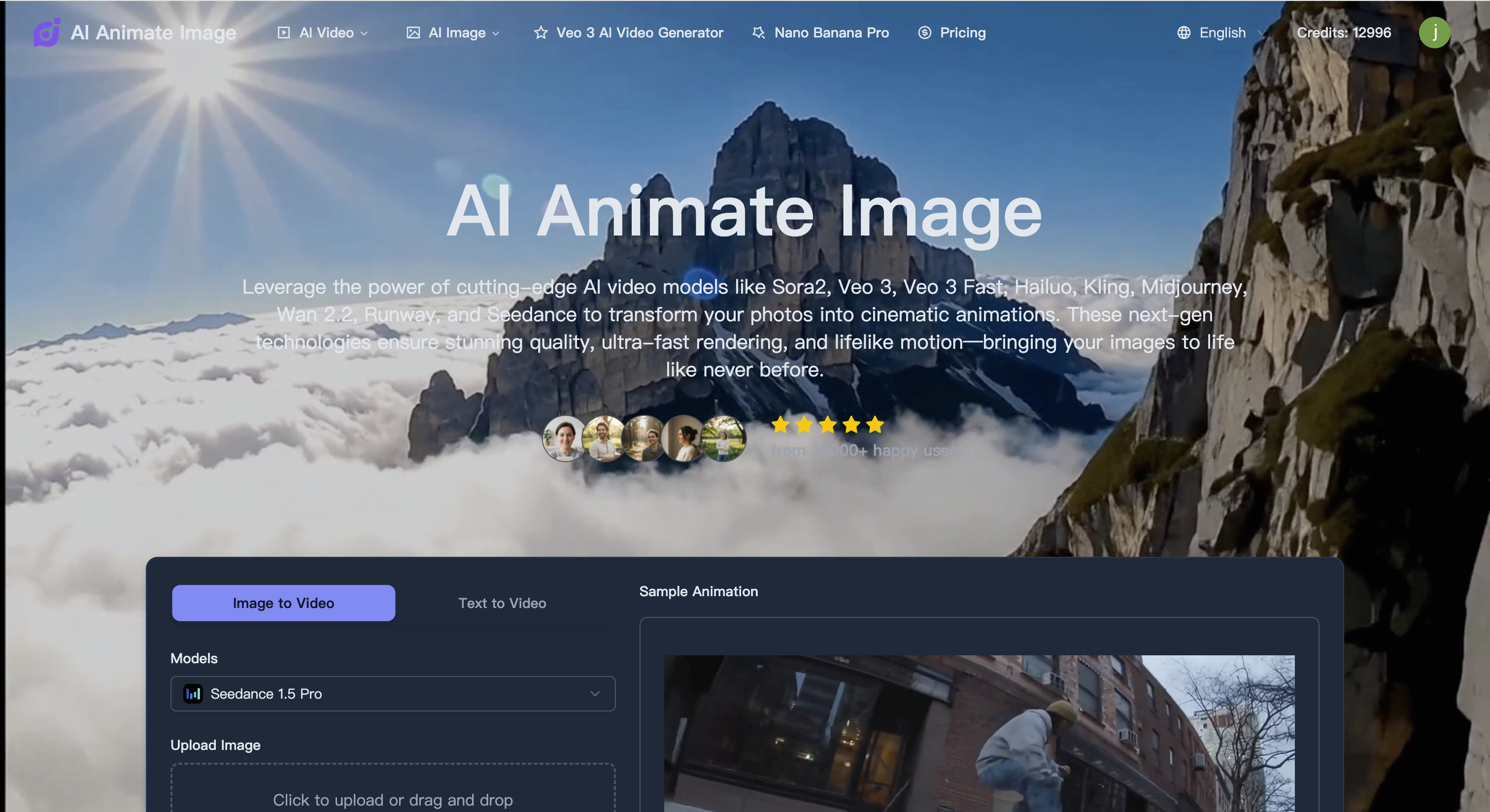Expand the Models dropdown chevron
Screen dimensions: 1490x812
tap(595, 693)
